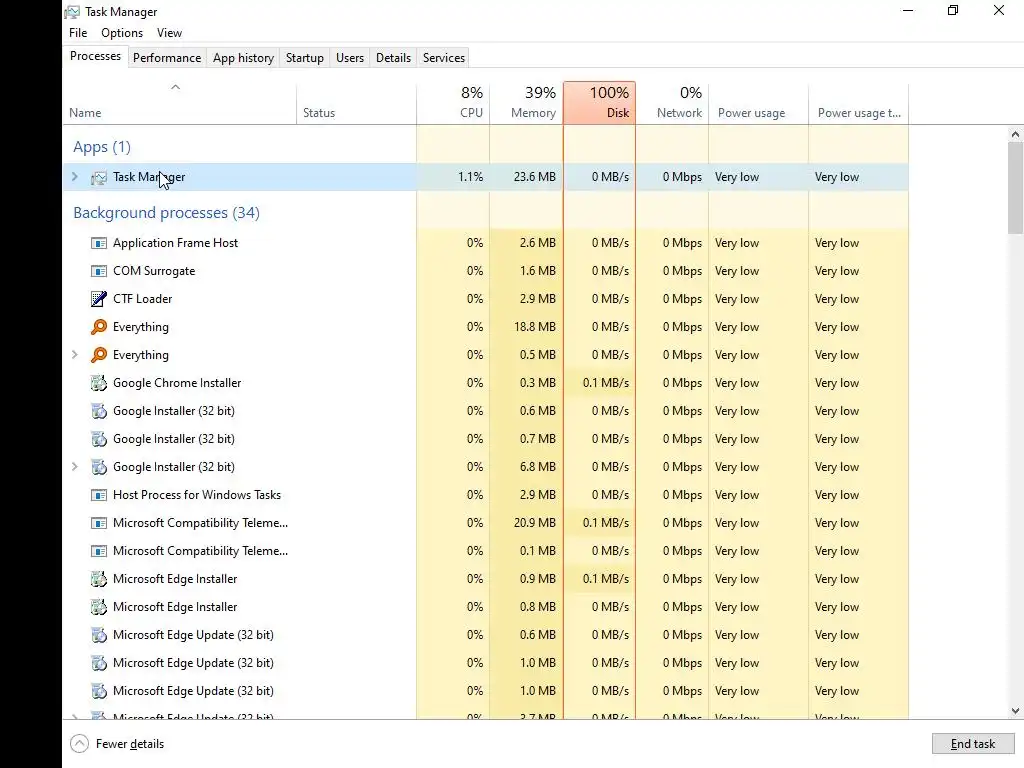The width and height of the screenshot is (1024, 768).
Task: Sort processes by Network column
Action: coord(672,103)
